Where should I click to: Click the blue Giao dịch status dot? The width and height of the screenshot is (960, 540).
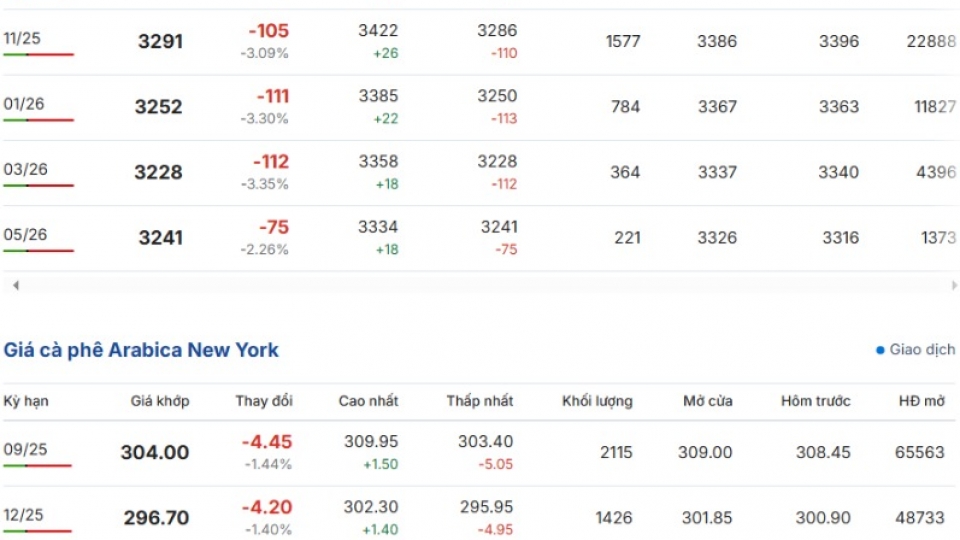[880, 350]
